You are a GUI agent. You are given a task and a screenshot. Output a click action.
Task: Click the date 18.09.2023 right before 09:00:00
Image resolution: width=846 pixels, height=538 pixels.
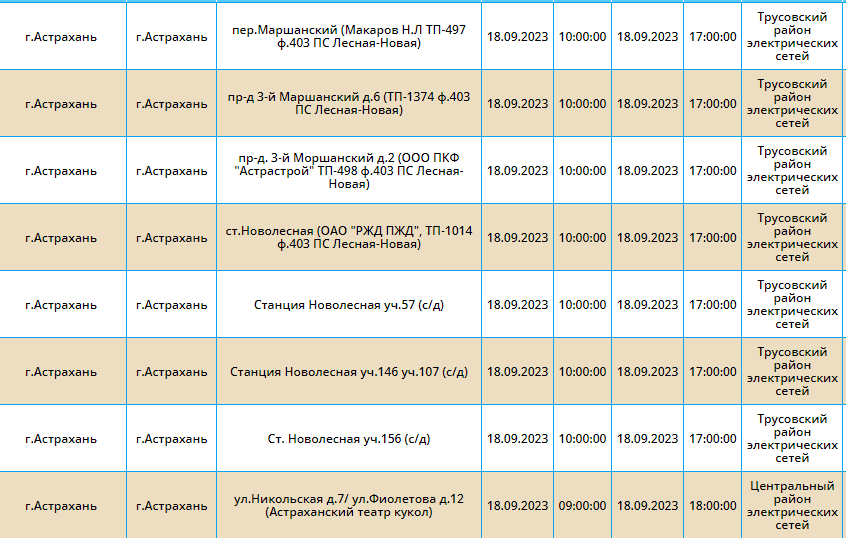coord(517,505)
